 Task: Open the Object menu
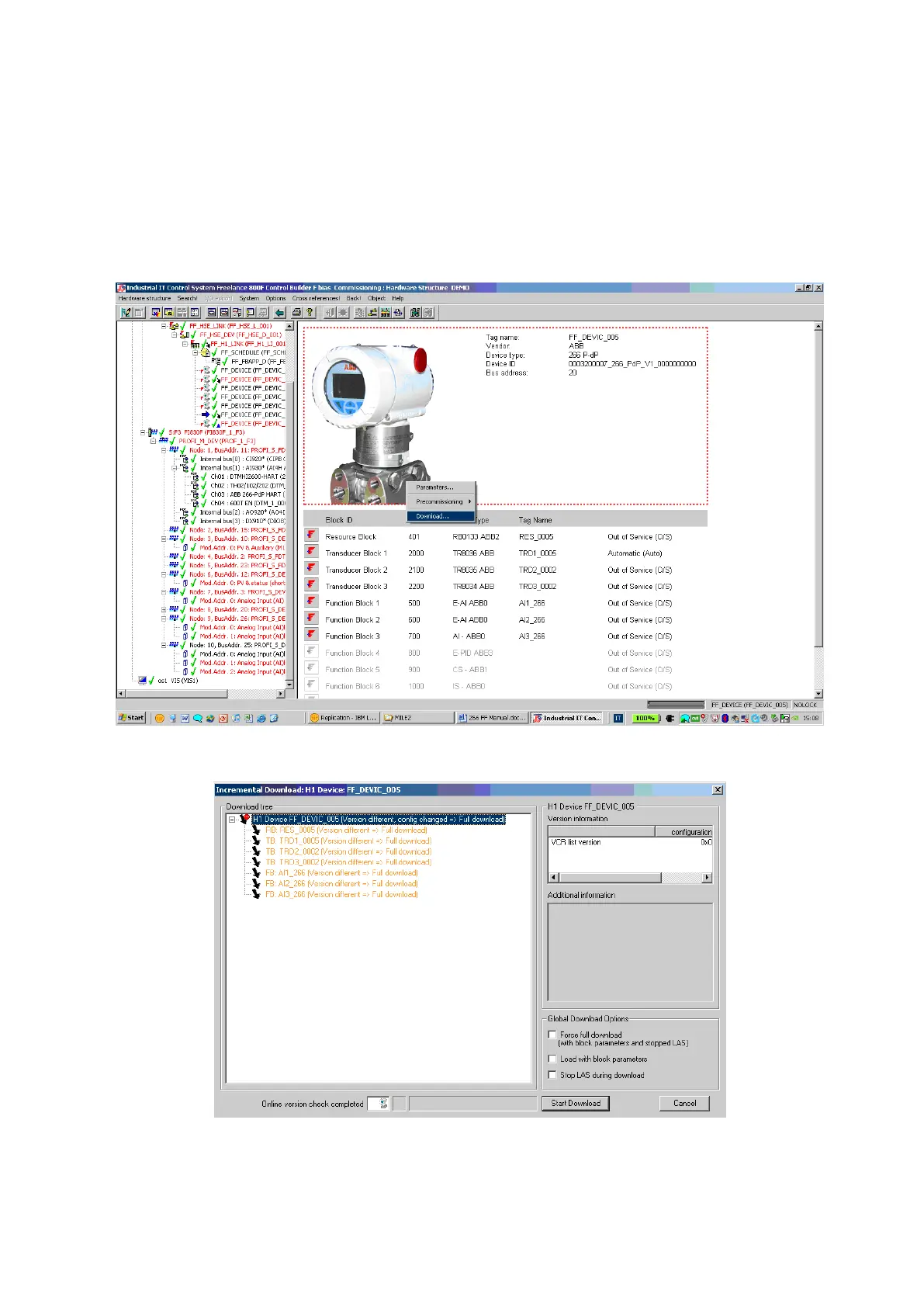(376, 298)
